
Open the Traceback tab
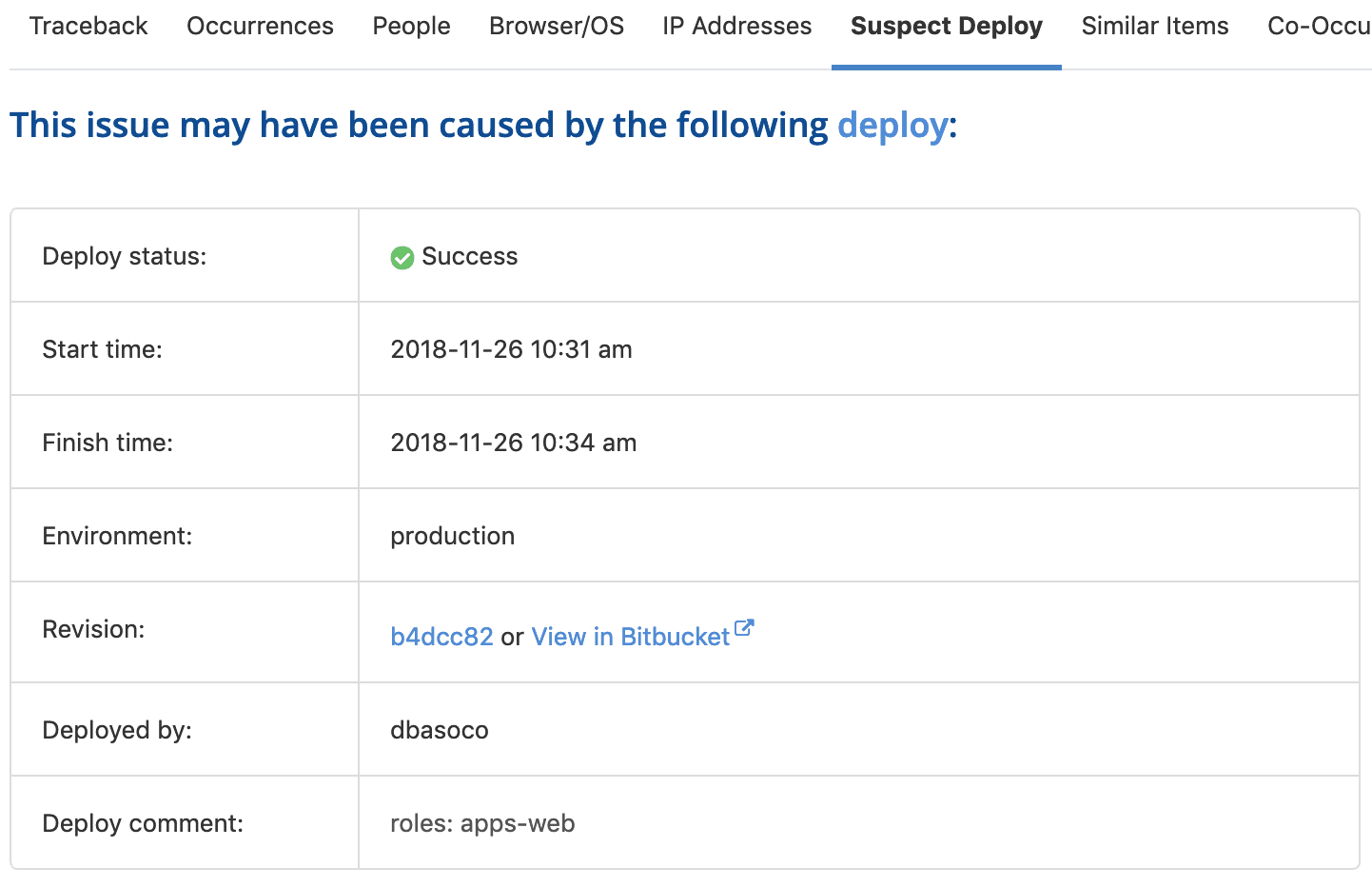pos(88,26)
